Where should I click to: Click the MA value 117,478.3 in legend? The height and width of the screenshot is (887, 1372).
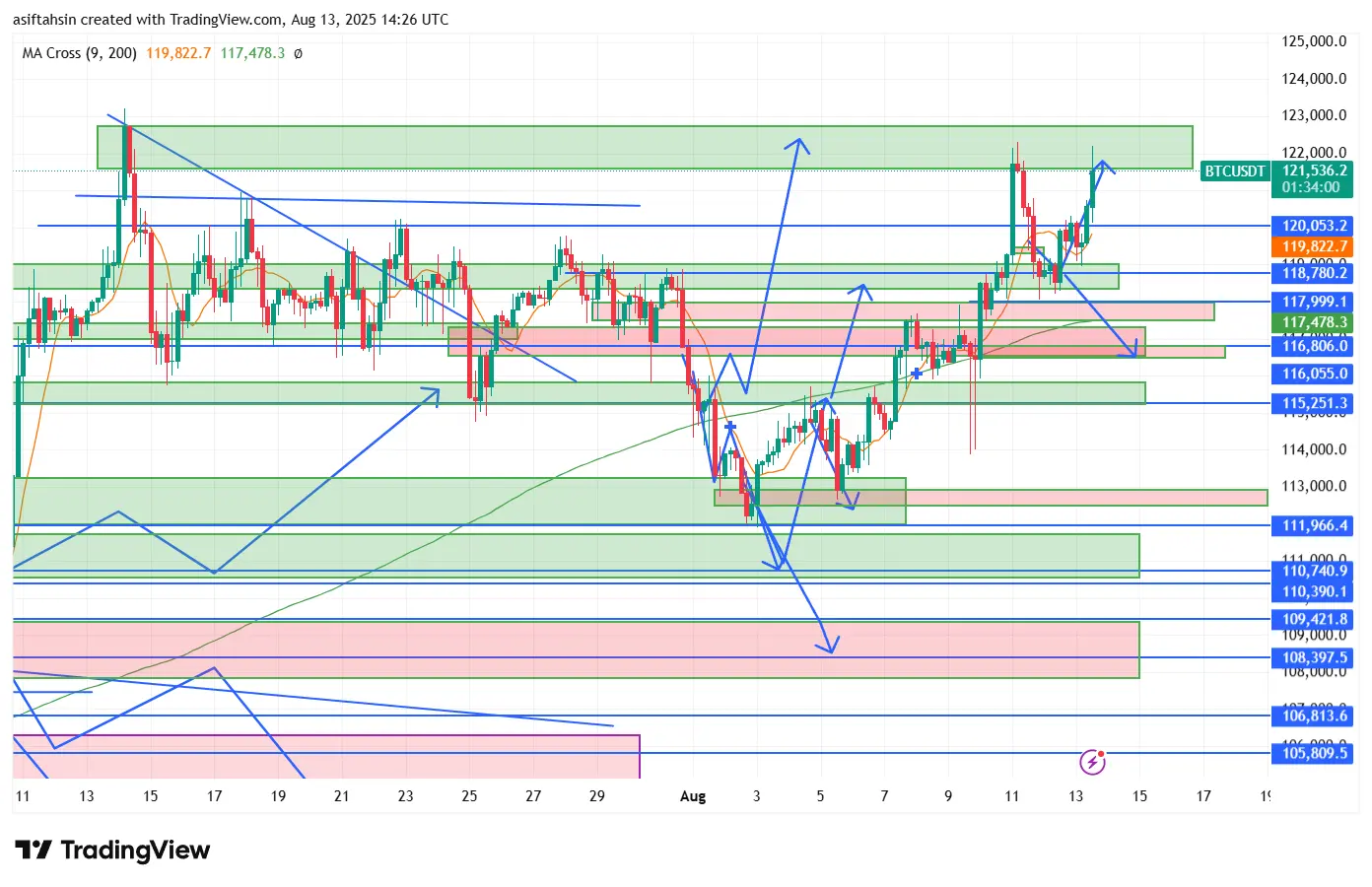tap(252, 53)
